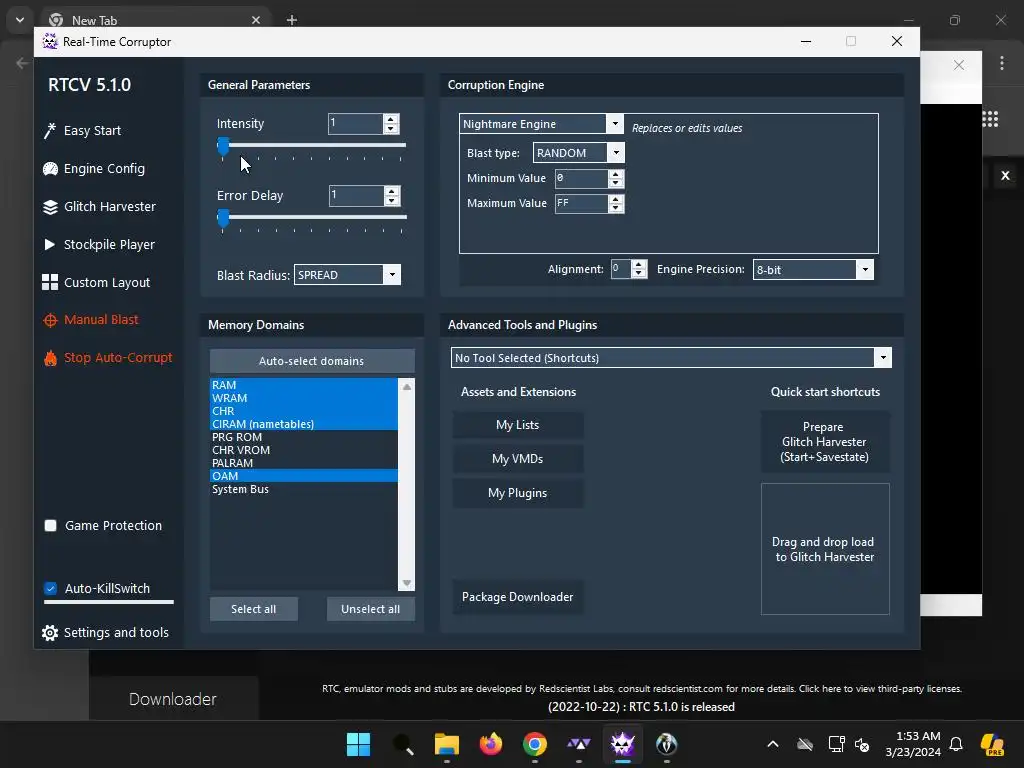Screen dimensions: 1024x768
Task: Increase Intensity spinner value
Action: 391,119
